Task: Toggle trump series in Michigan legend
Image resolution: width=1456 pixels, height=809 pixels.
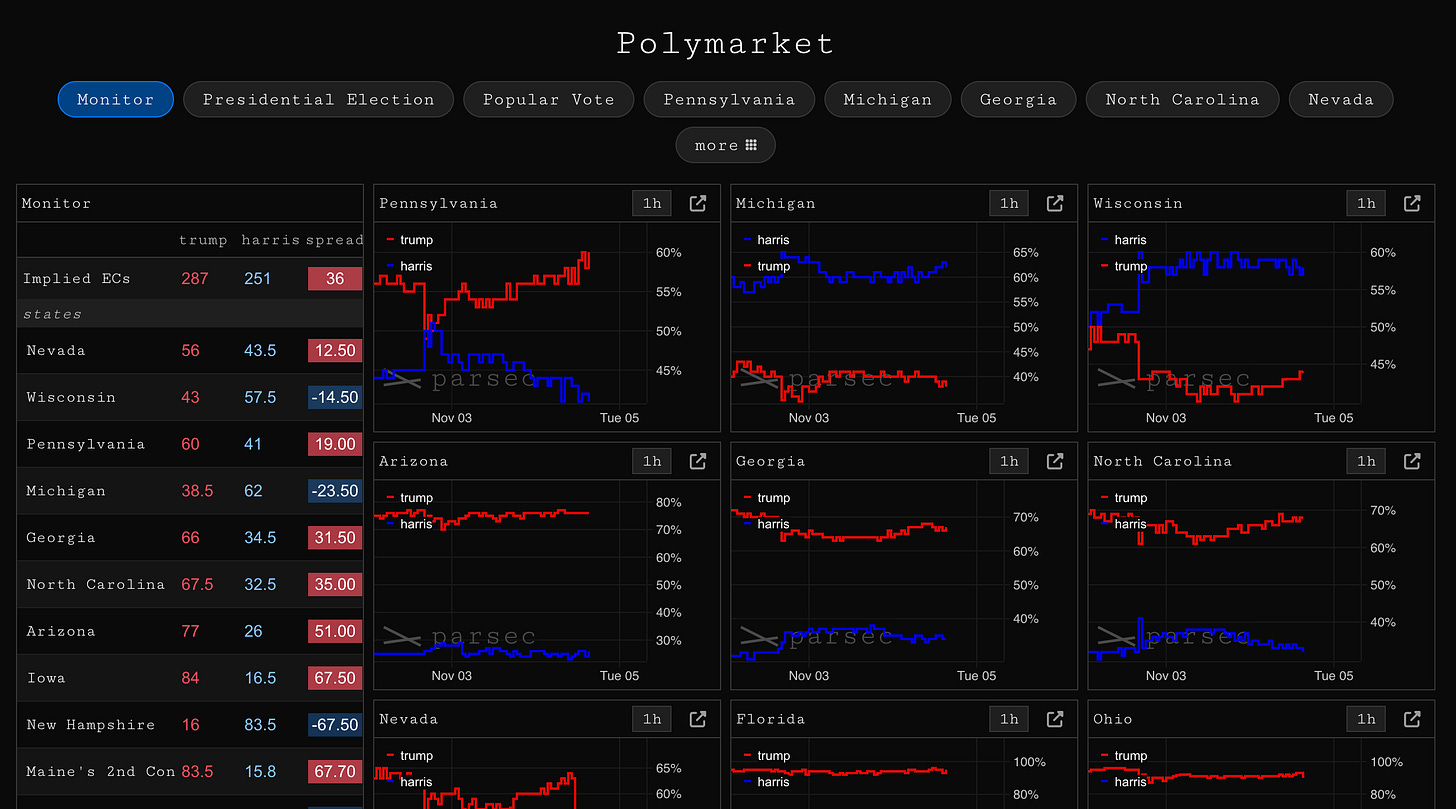Action: coord(767,266)
